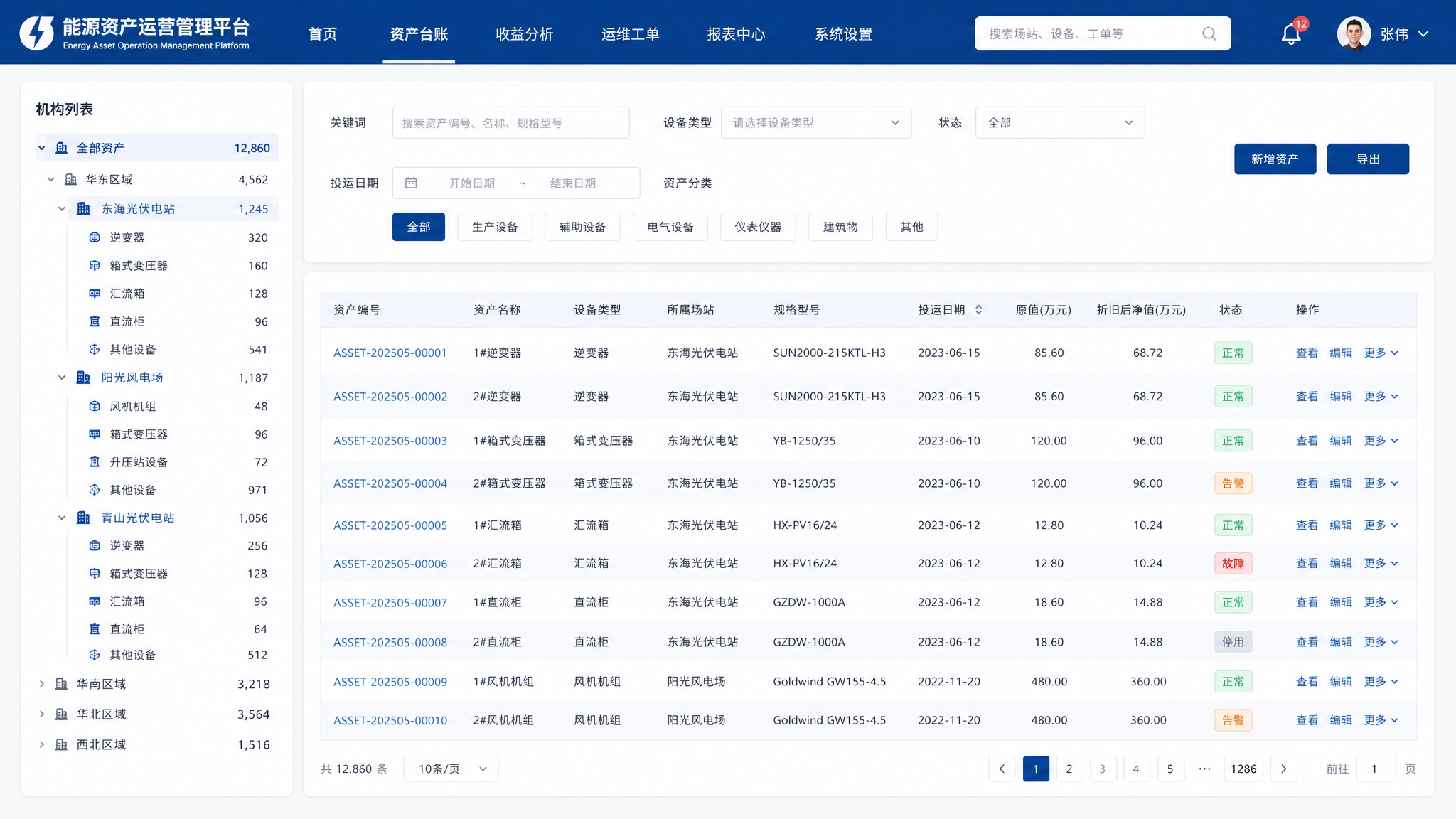Expand the 华北区域 tree node
Screen dimensions: 1456x819
[x=41, y=714]
